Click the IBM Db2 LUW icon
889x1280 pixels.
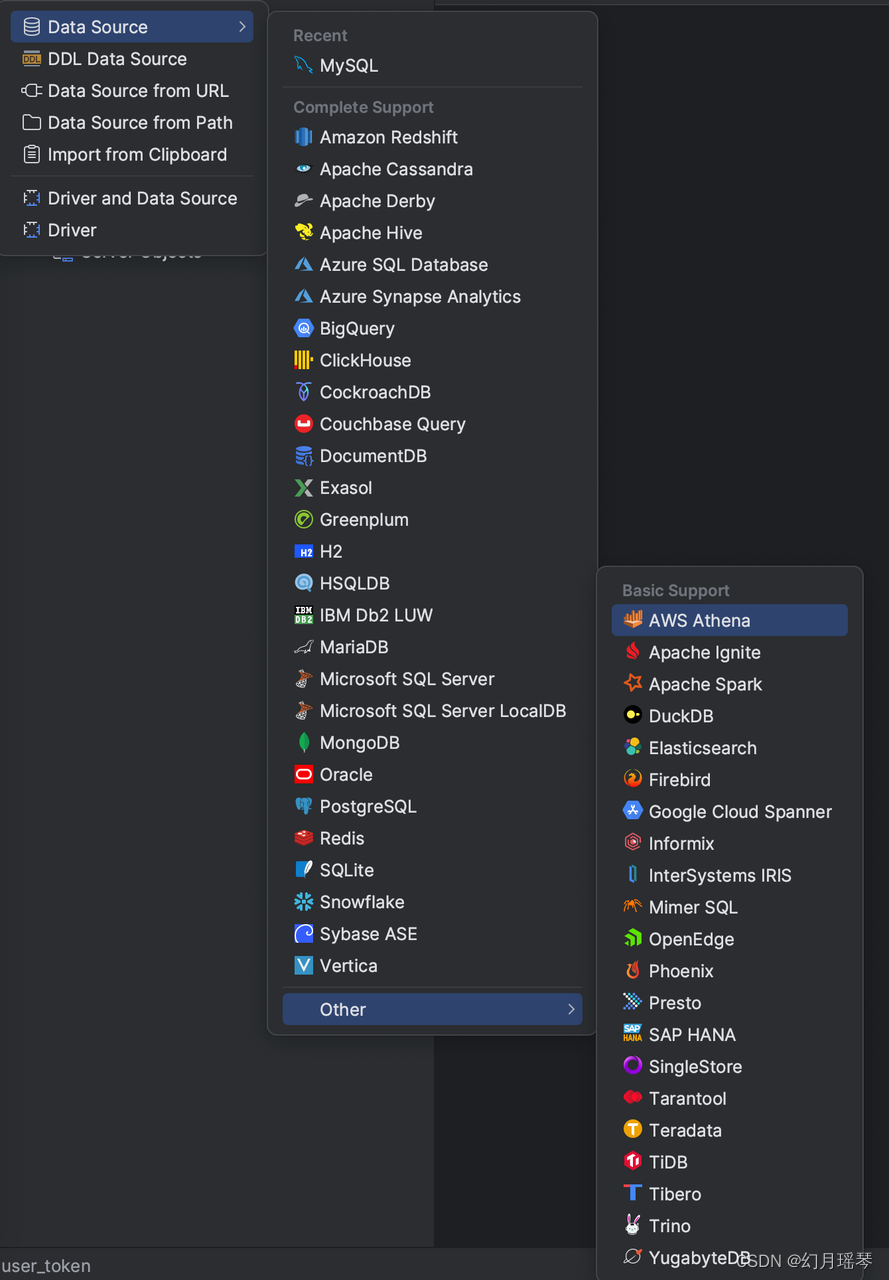304,615
